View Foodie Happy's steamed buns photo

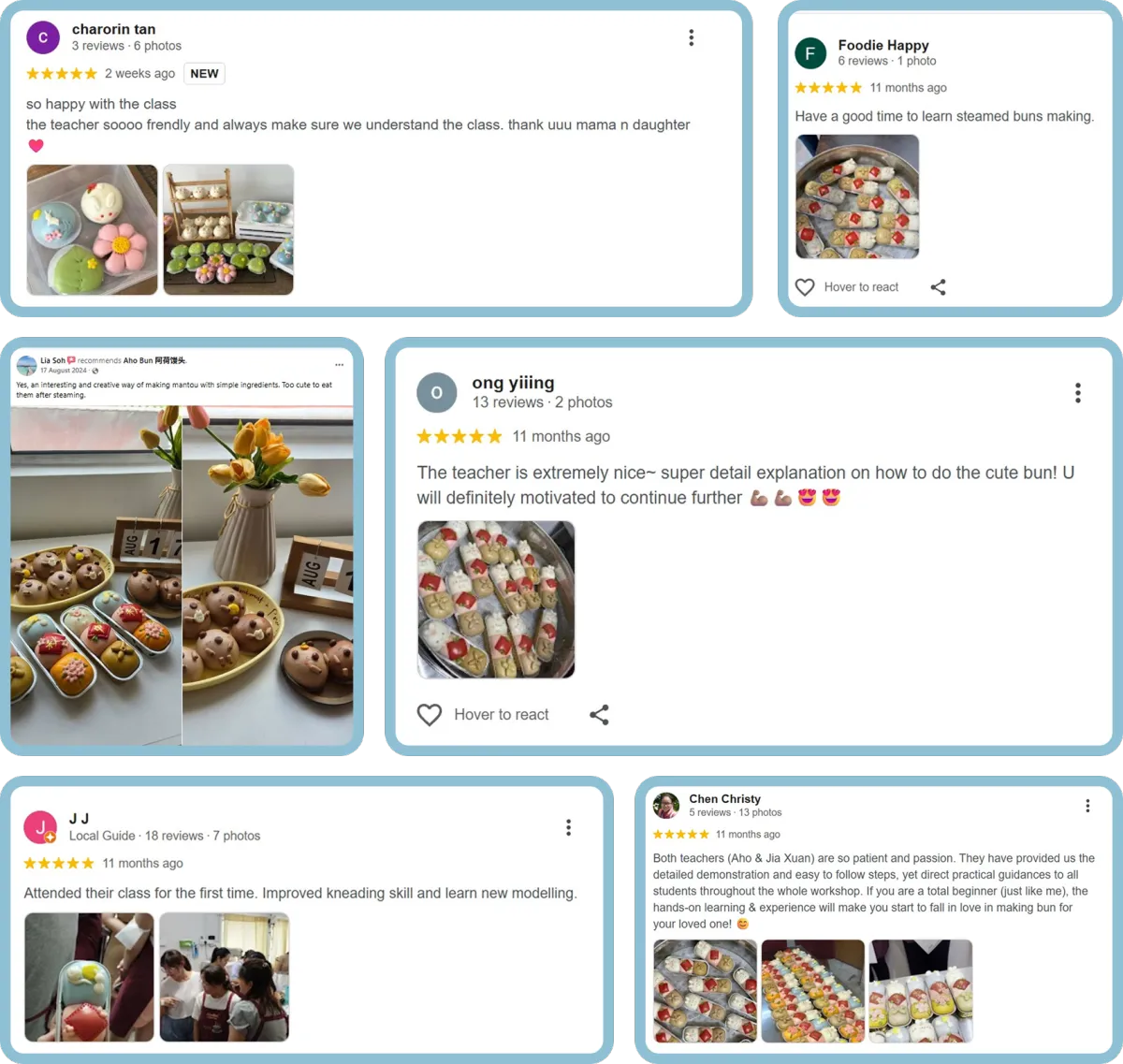857,197
